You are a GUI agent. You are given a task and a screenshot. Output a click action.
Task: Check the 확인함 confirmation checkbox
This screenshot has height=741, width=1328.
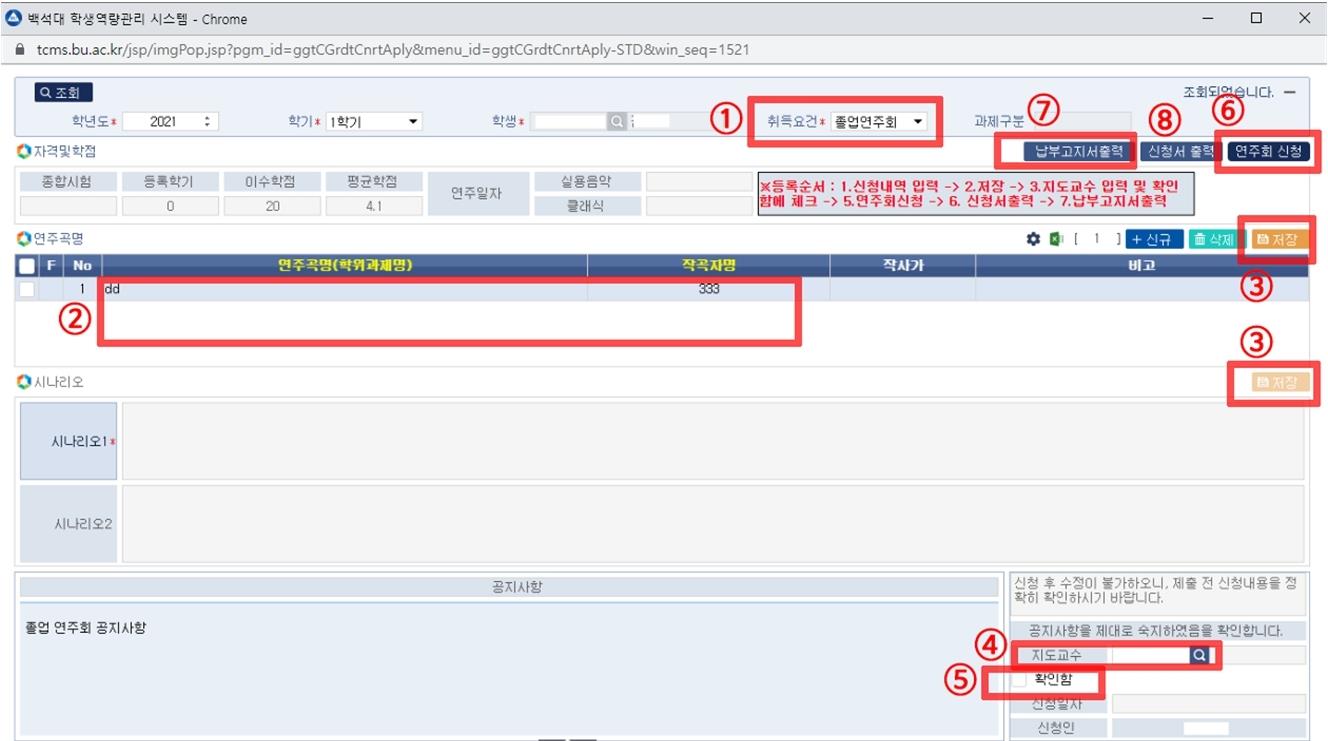(1019, 680)
